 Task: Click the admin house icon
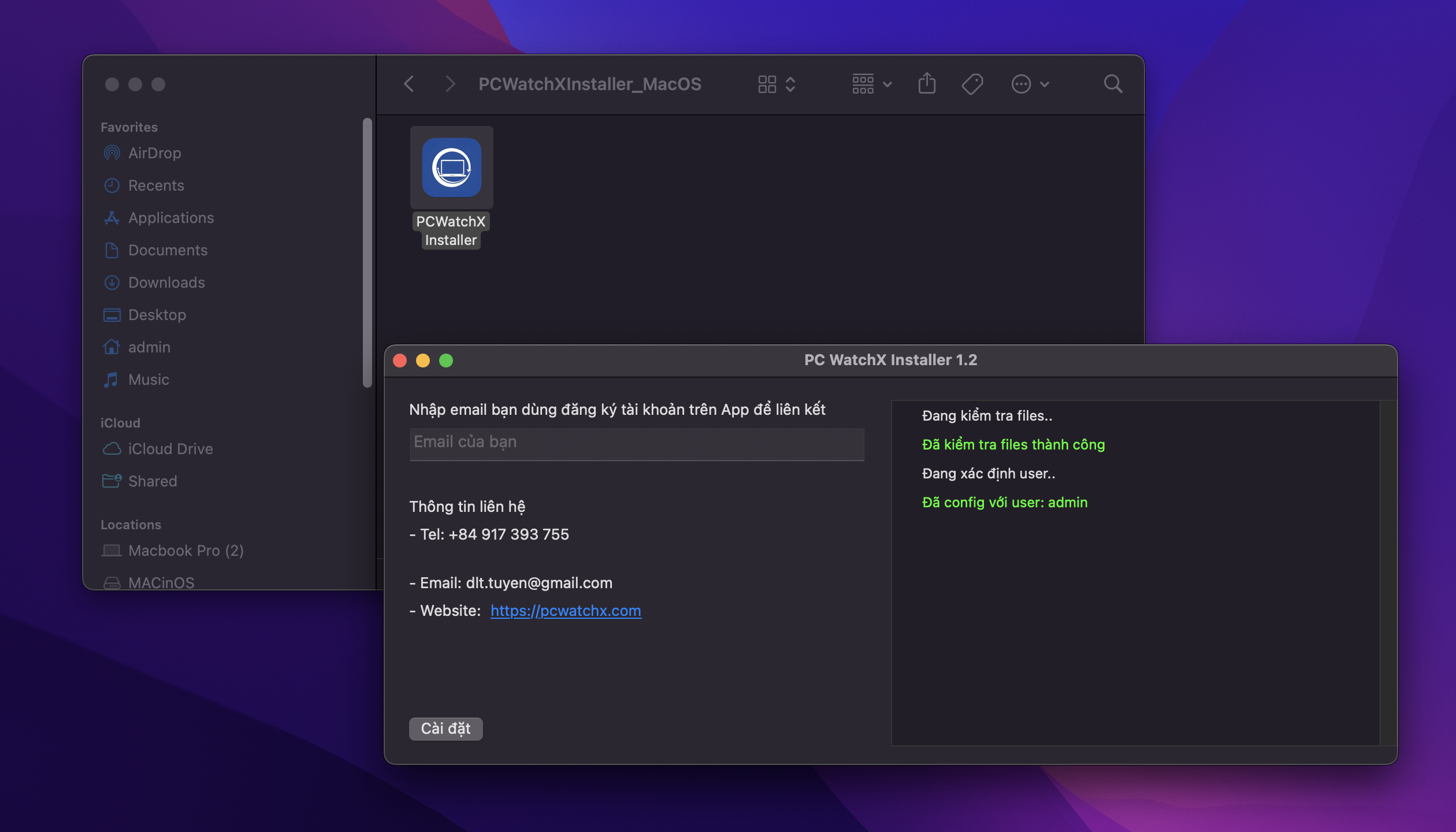[112, 347]
